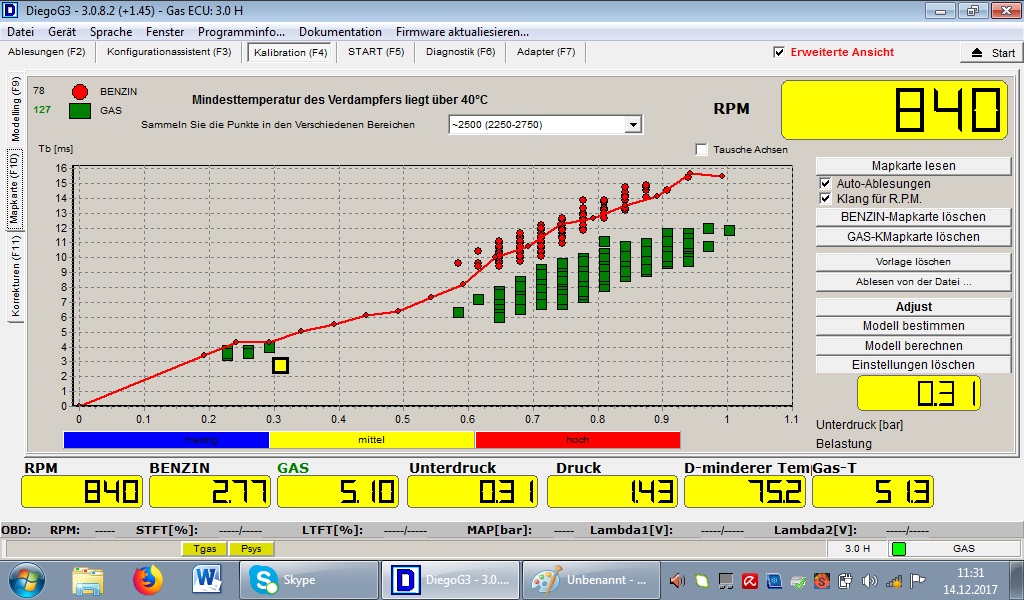Select the Korrekturen (F11) side tab
Image resolution: width=1024 pixels, height=600 pixels.
pos(16,278)
